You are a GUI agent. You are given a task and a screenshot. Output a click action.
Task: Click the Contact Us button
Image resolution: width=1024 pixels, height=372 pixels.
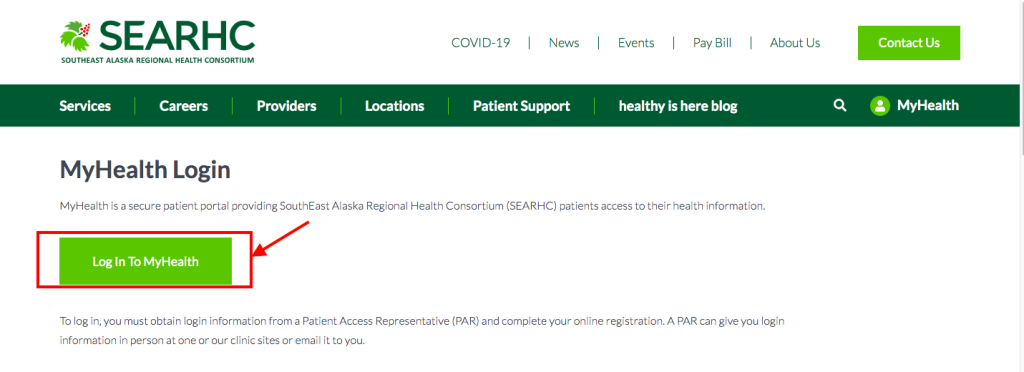[x=909, y=43]
